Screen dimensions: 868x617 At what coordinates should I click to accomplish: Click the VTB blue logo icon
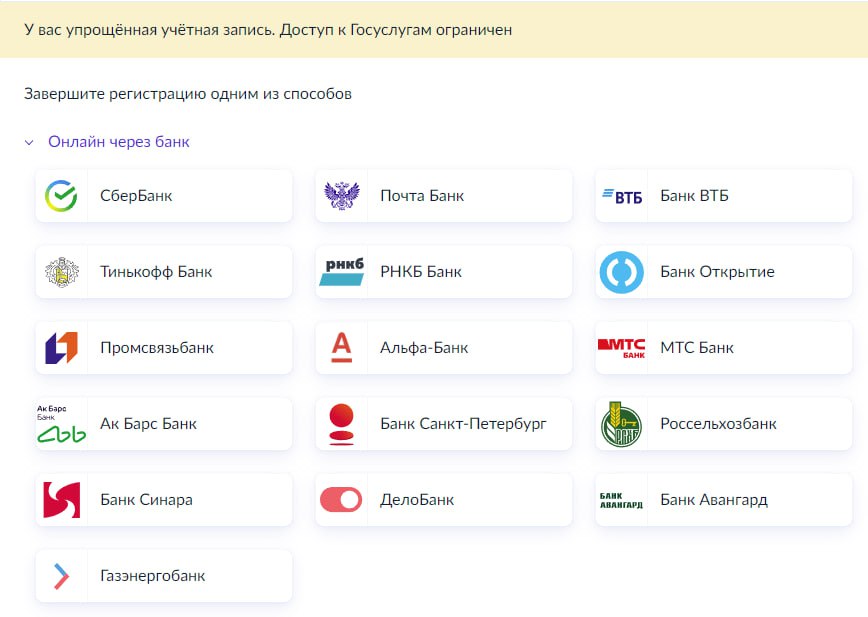coord(622,196)
